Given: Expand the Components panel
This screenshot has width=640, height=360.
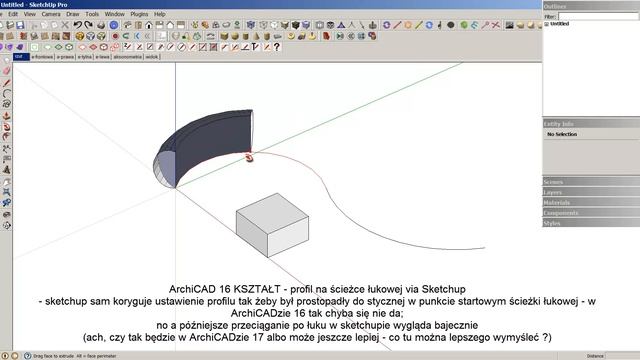Looking at the screenshot, I should (x=591, y=213).
